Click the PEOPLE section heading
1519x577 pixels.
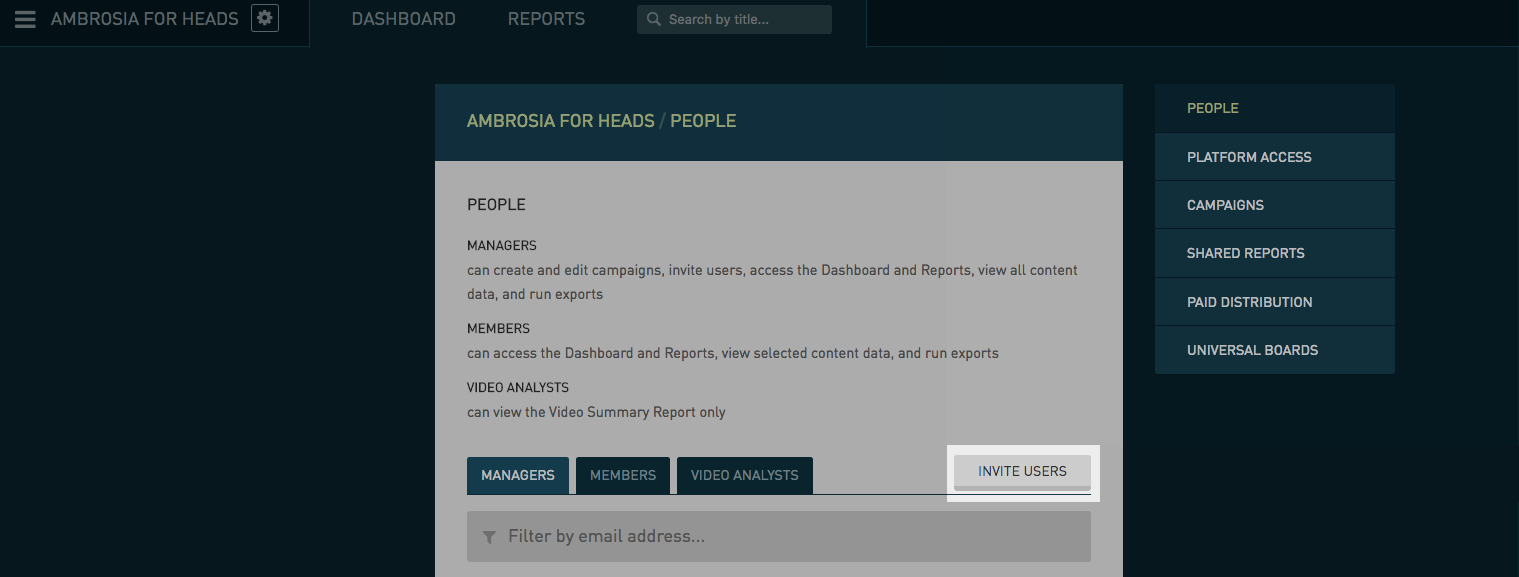(x=496, y=204)
